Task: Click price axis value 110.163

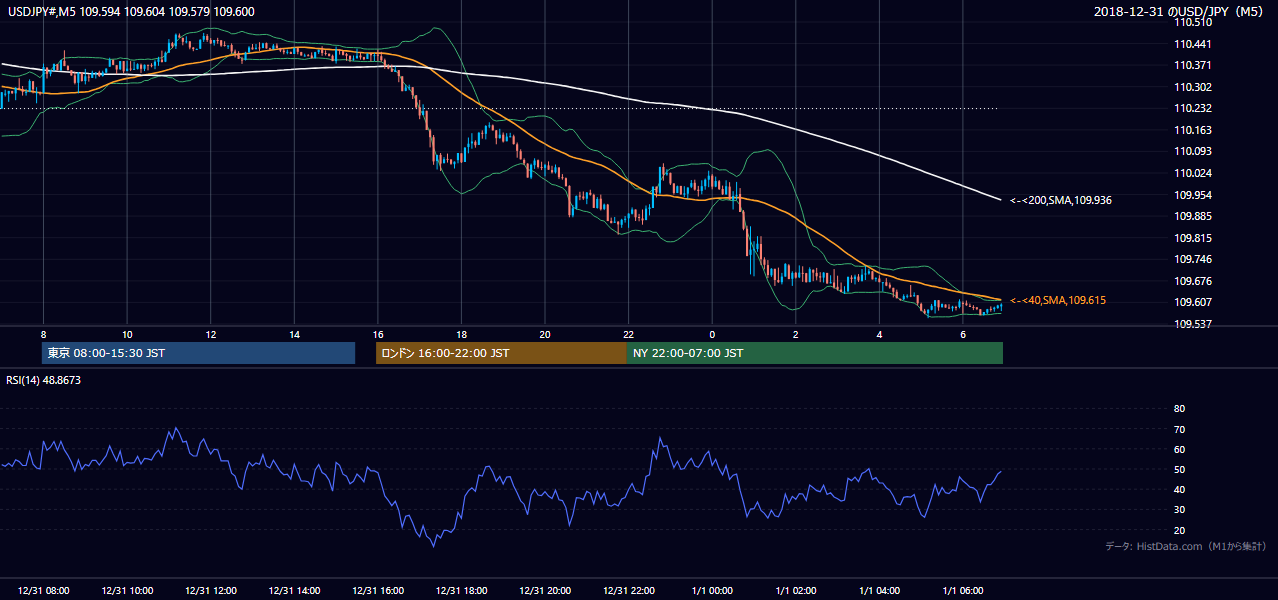Action: click(x=1193, y=130)
